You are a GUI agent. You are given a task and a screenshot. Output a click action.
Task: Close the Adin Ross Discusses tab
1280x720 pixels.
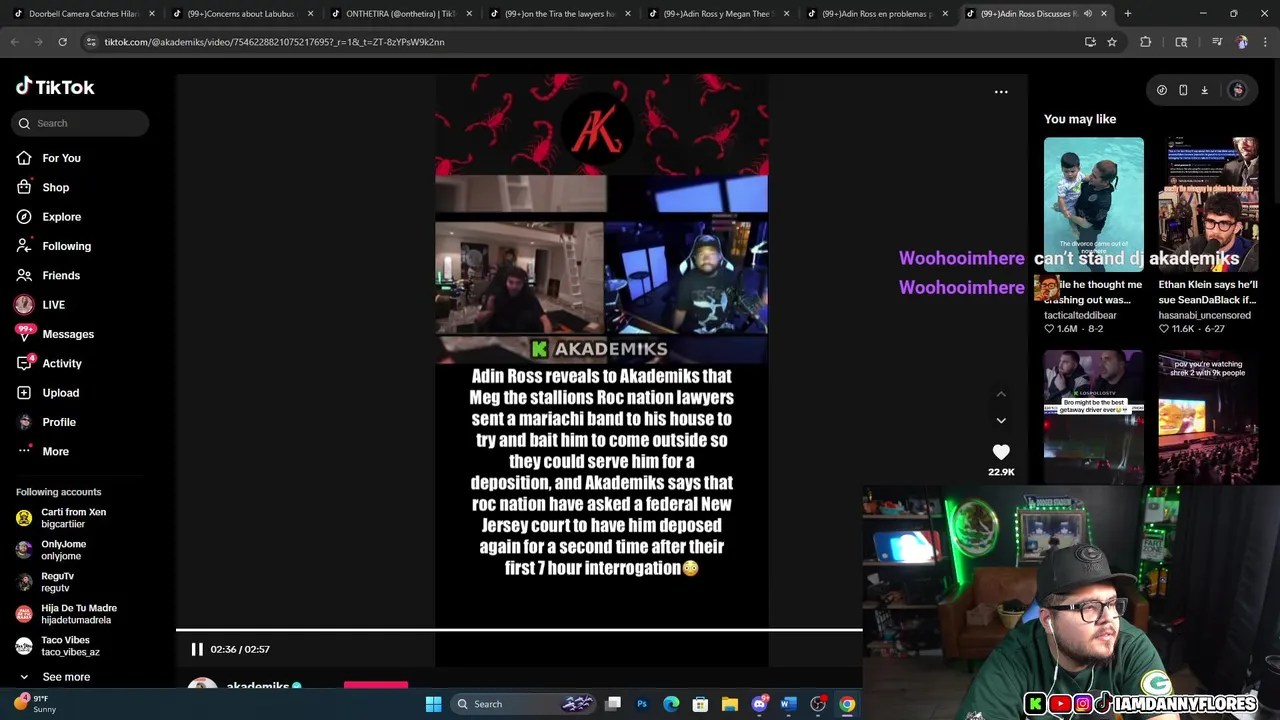pos(1104,14)
